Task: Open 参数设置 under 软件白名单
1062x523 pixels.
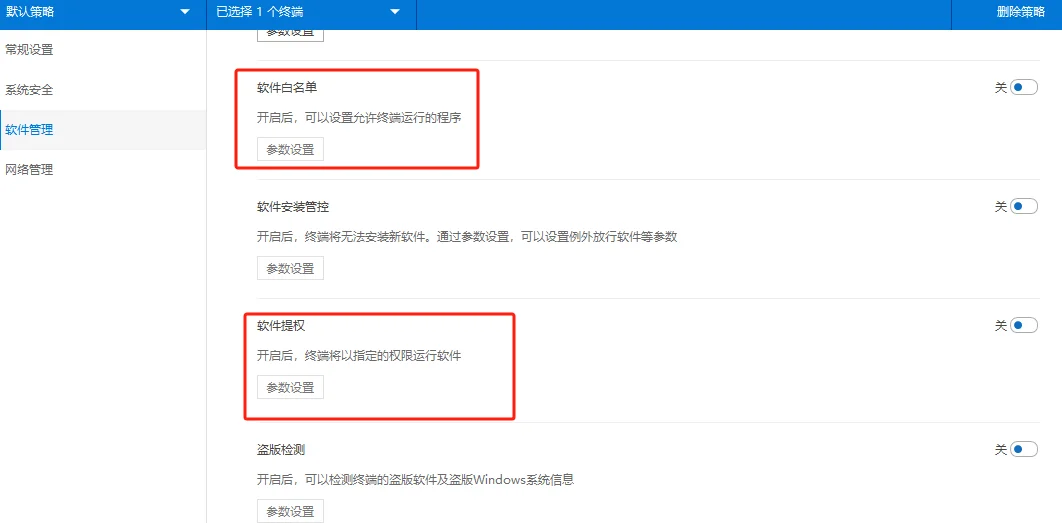Action: (291, 150)
